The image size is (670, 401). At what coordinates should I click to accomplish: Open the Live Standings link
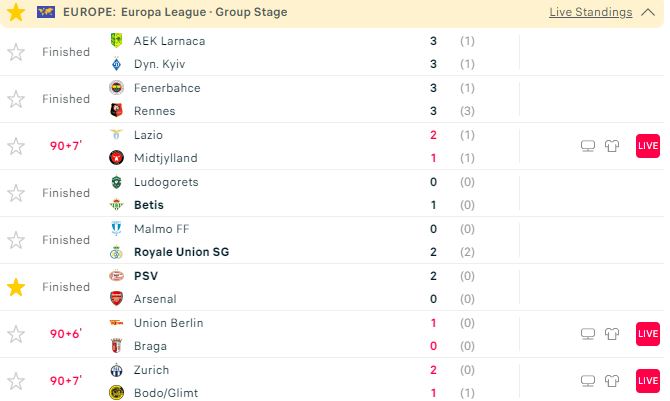click(590, 13)
